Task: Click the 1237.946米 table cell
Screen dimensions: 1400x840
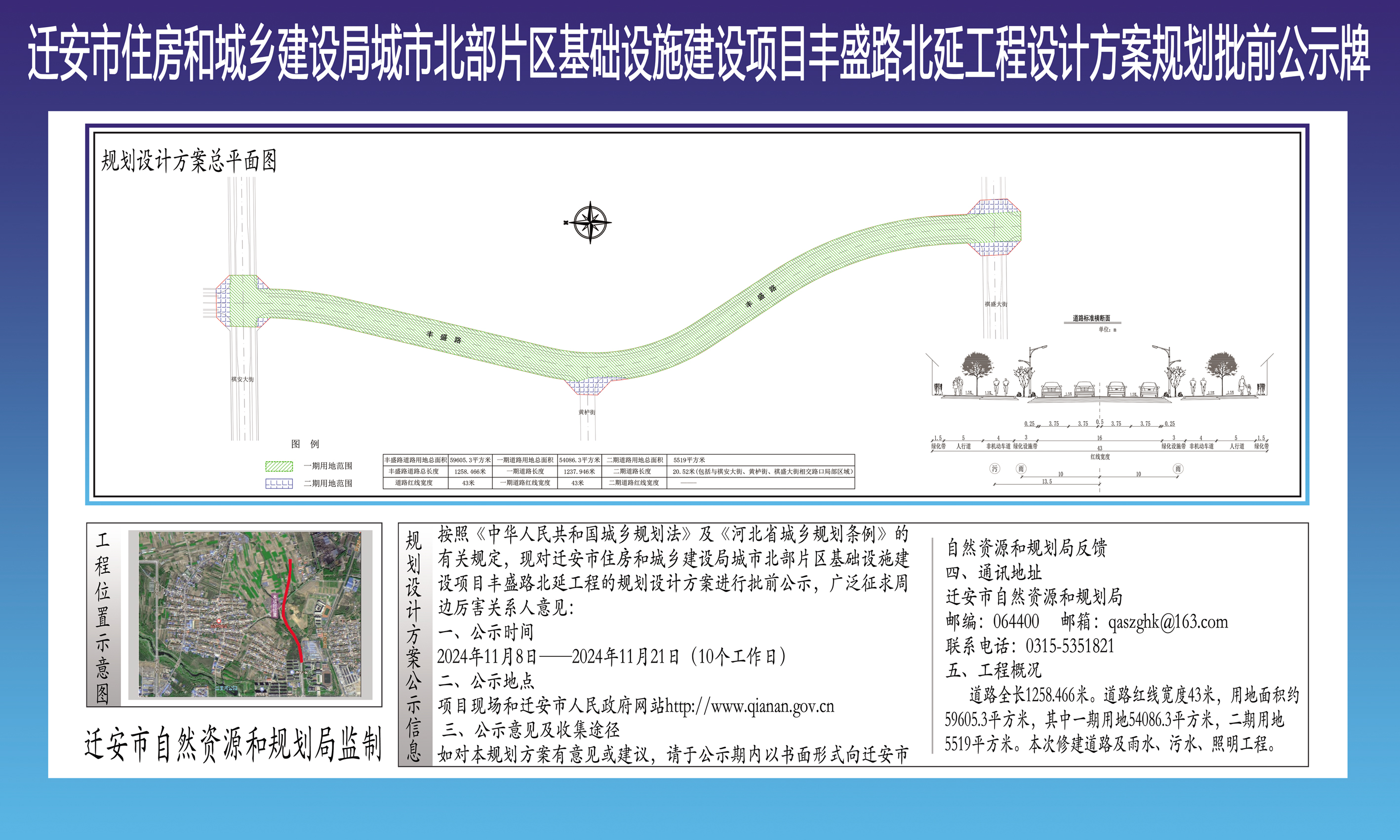Action: tap(579, 472)
